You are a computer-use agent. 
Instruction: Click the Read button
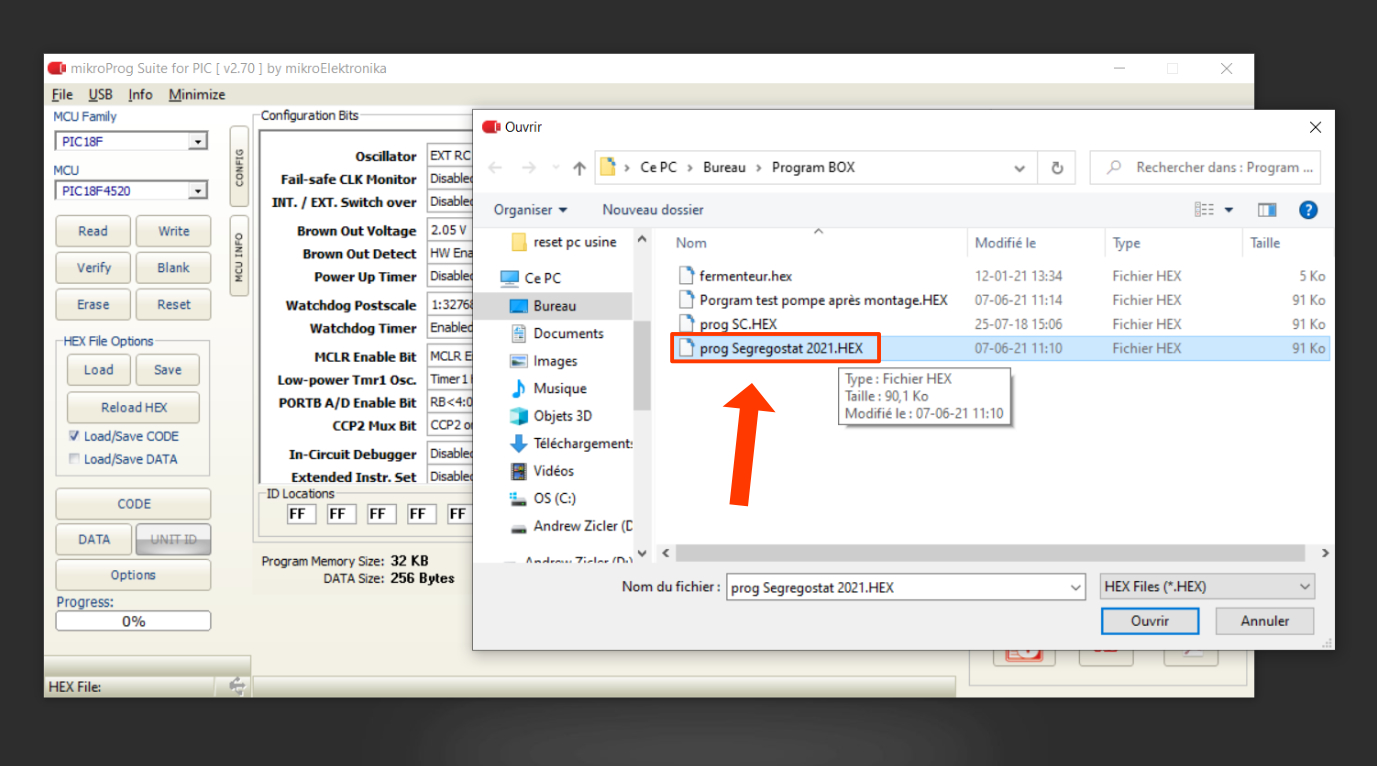click(x=93, y=231)
